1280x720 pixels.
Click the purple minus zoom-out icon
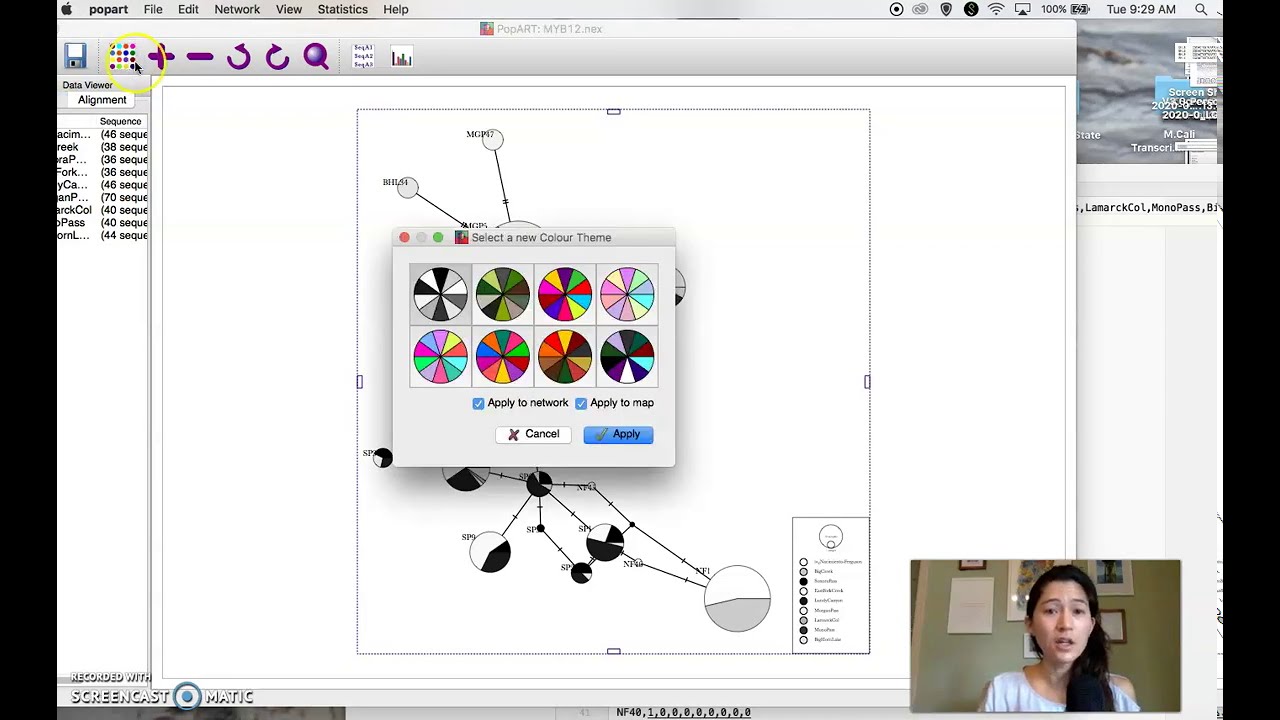click(200, 57)
